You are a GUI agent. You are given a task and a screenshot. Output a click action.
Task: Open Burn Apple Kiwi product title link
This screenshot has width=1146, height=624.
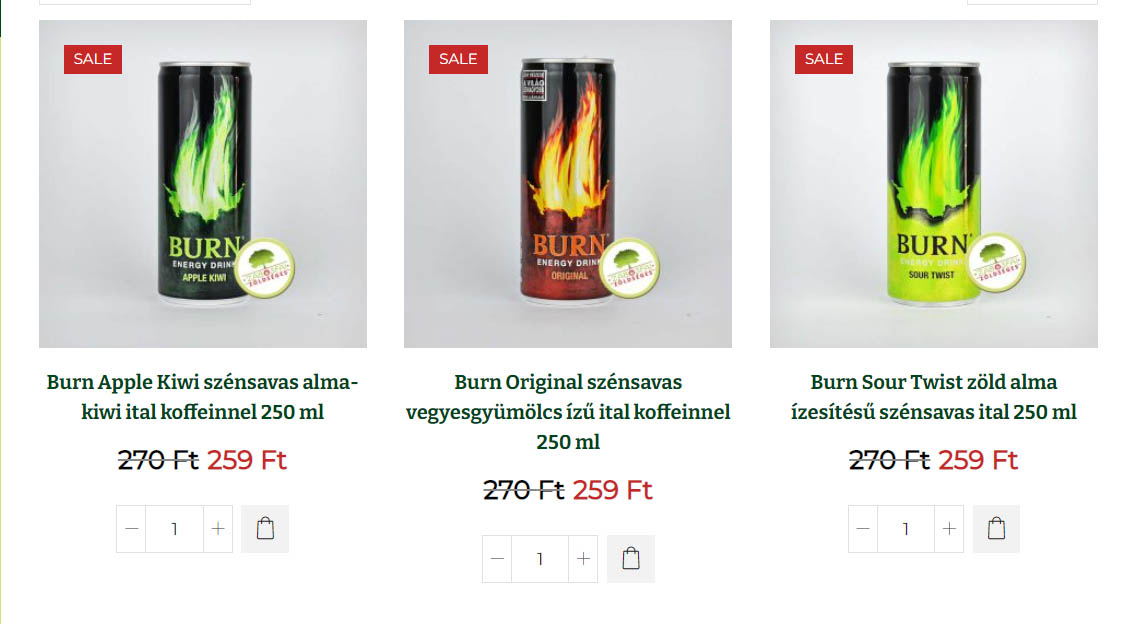(202, 397)
